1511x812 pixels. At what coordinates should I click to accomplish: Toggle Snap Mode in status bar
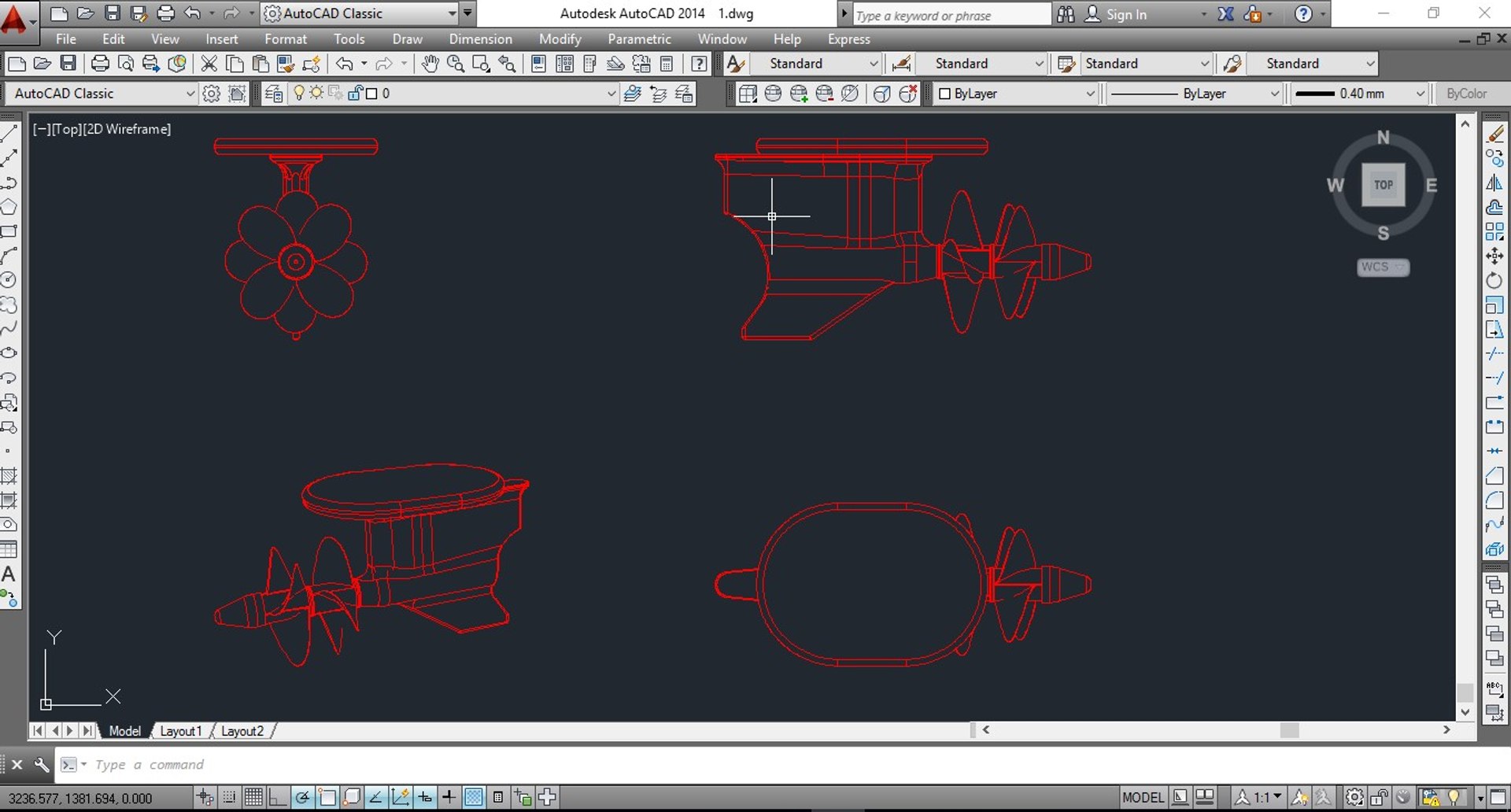coord(229,798)
